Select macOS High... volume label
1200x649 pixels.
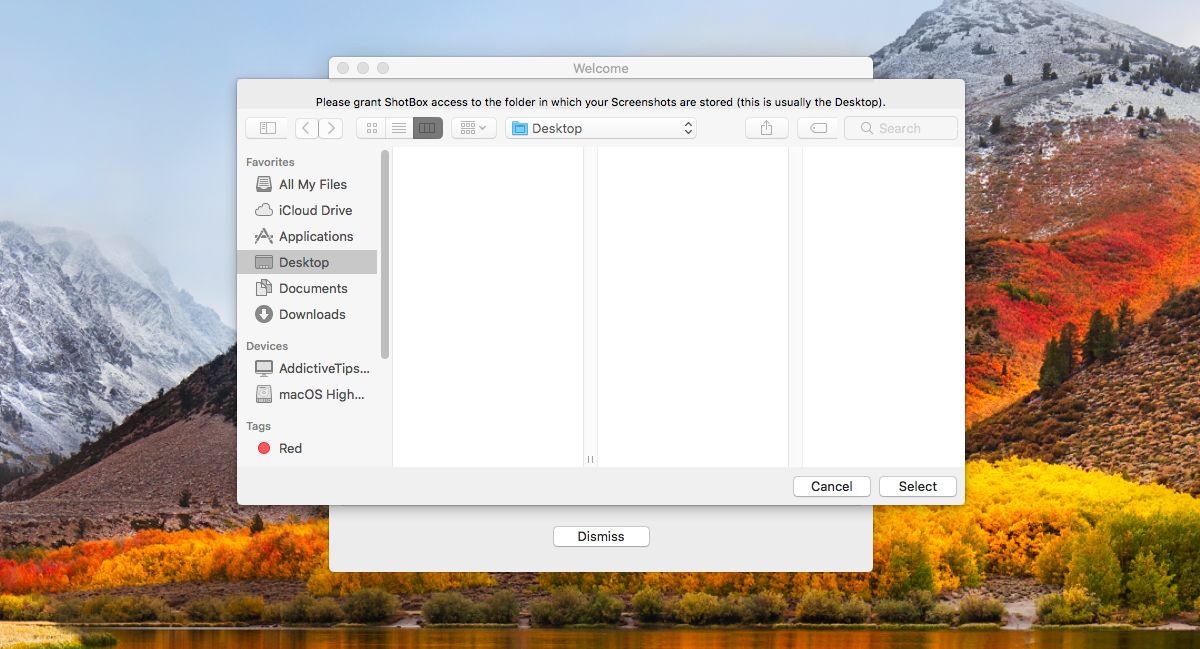click(322, 394)
